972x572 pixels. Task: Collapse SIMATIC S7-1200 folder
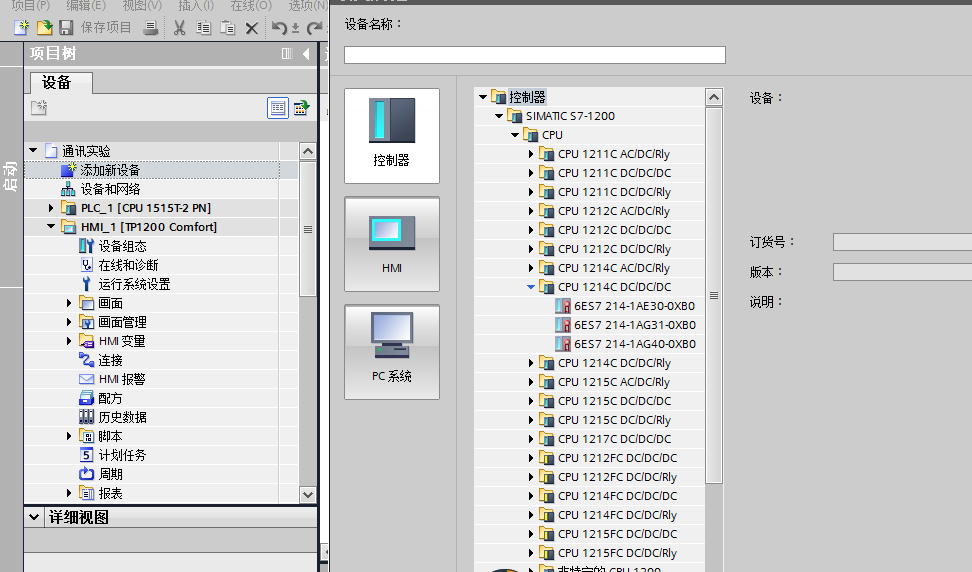499,116
